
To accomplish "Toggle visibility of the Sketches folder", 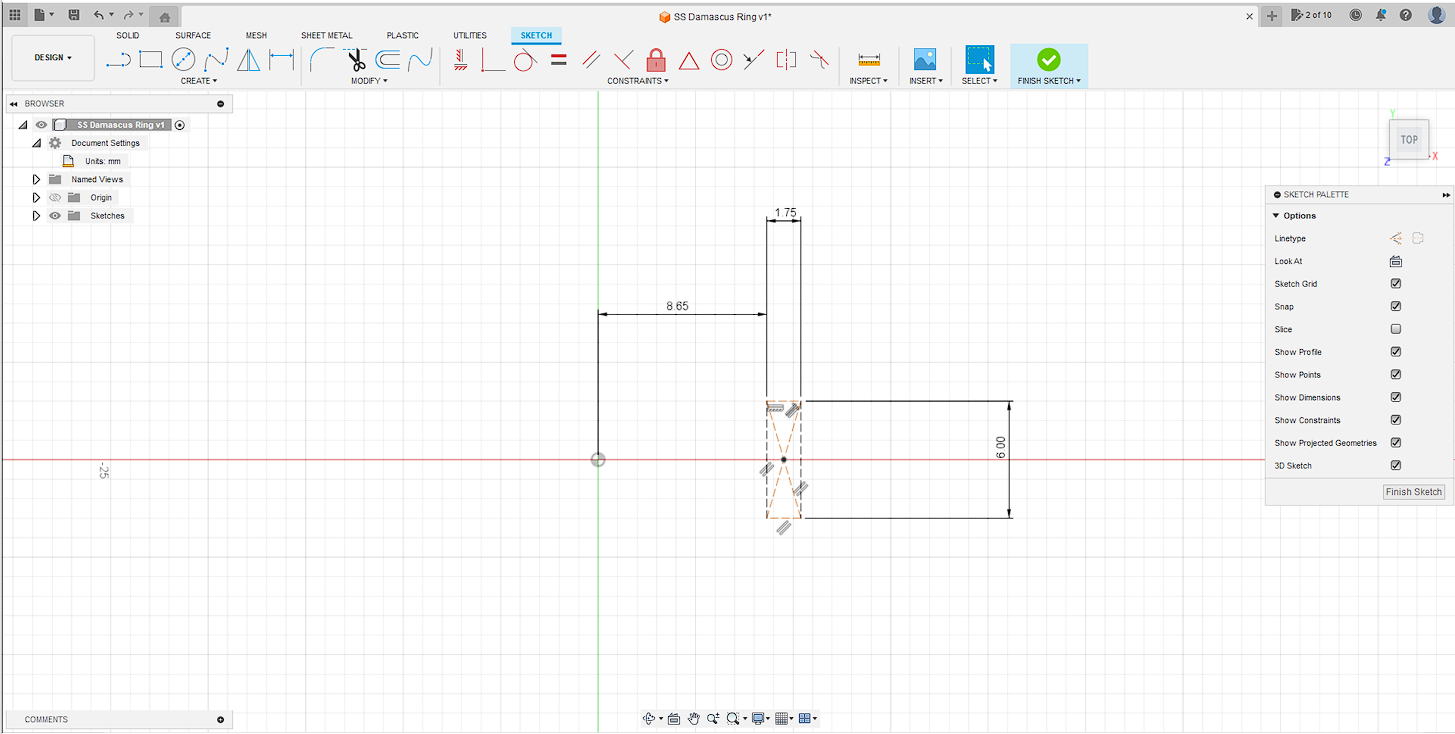I will pyautogui.click(x=55, y=216).
